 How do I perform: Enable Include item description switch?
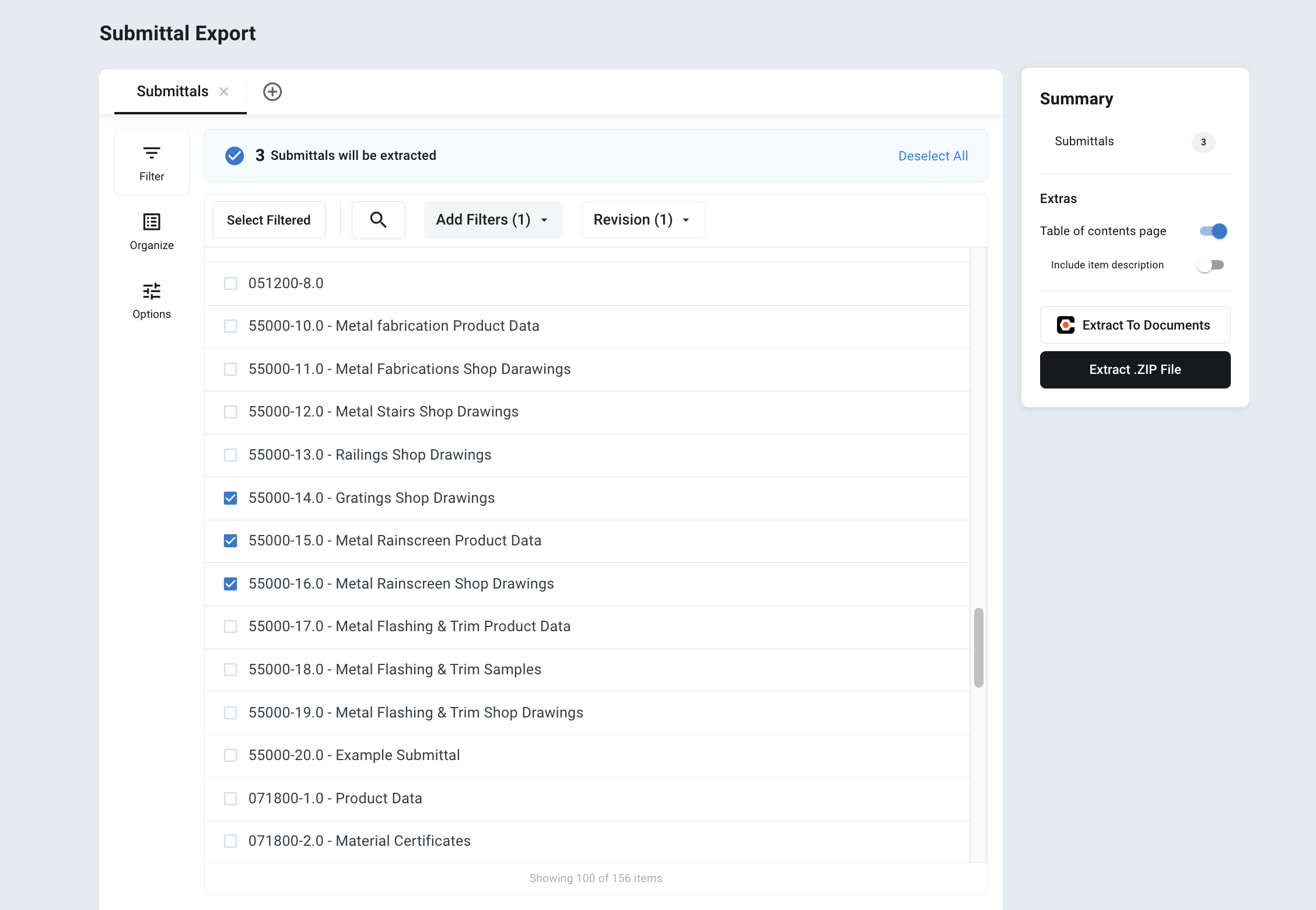pyautogui.click(x=1210, y=265)
